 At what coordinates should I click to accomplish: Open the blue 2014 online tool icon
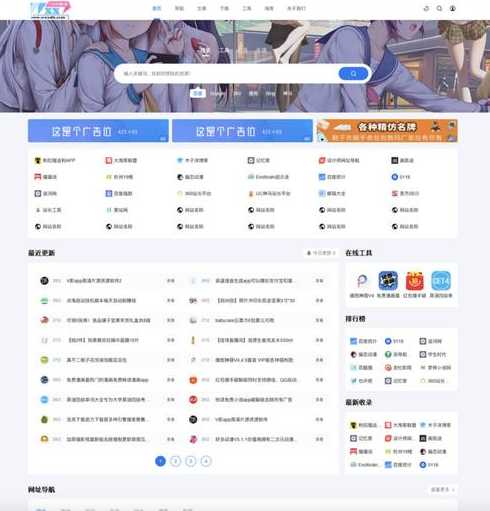click(x=441, y=281)
